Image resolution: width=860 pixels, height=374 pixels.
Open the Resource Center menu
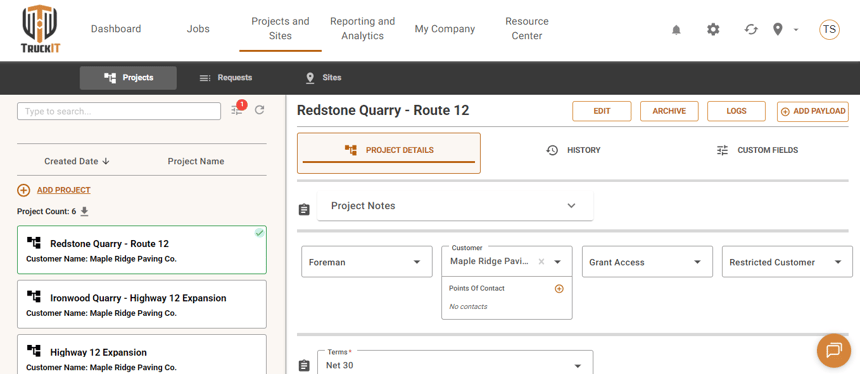(x=527, y=29)
